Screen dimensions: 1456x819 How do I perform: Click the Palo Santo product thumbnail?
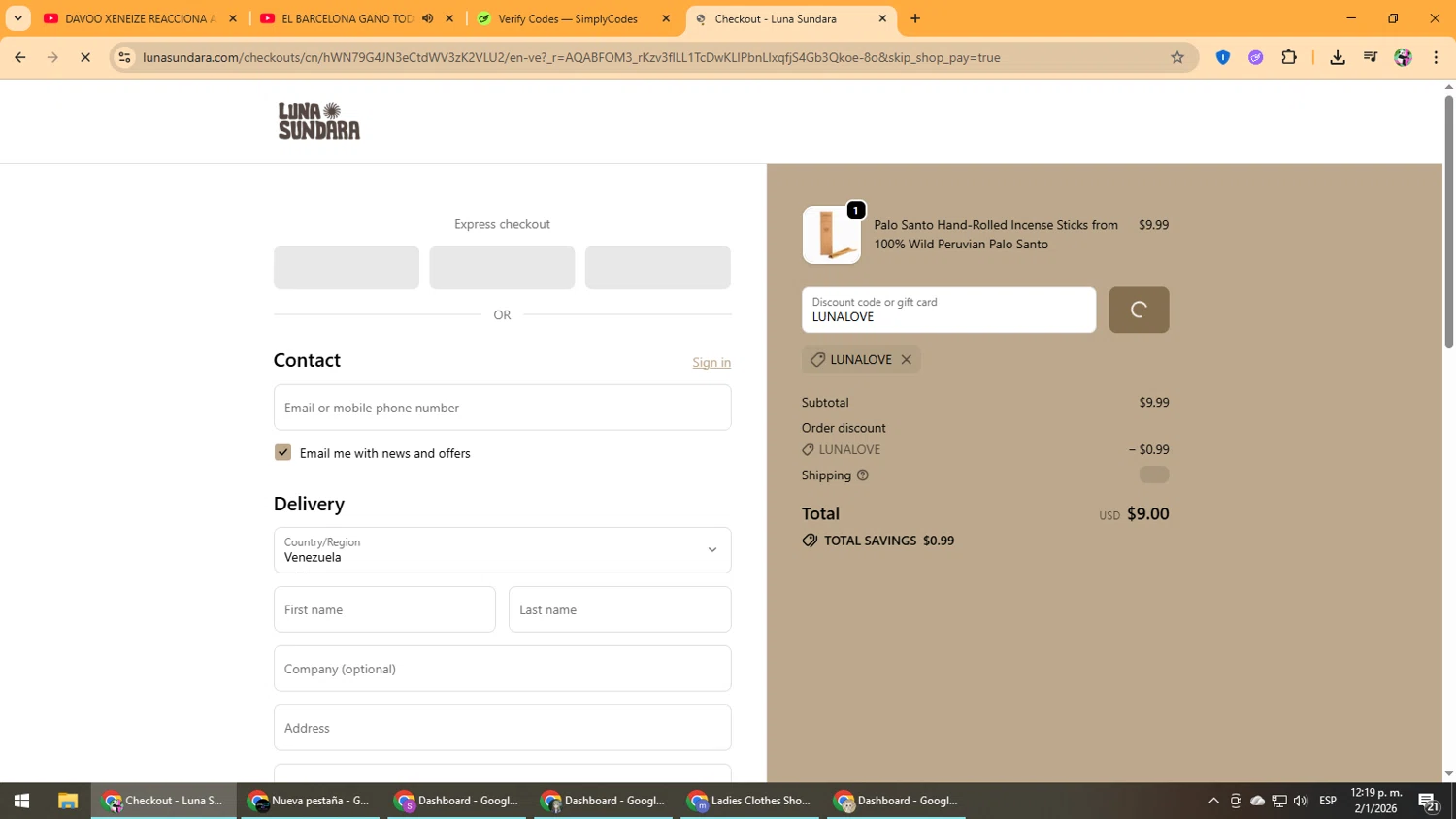point(832,235)
